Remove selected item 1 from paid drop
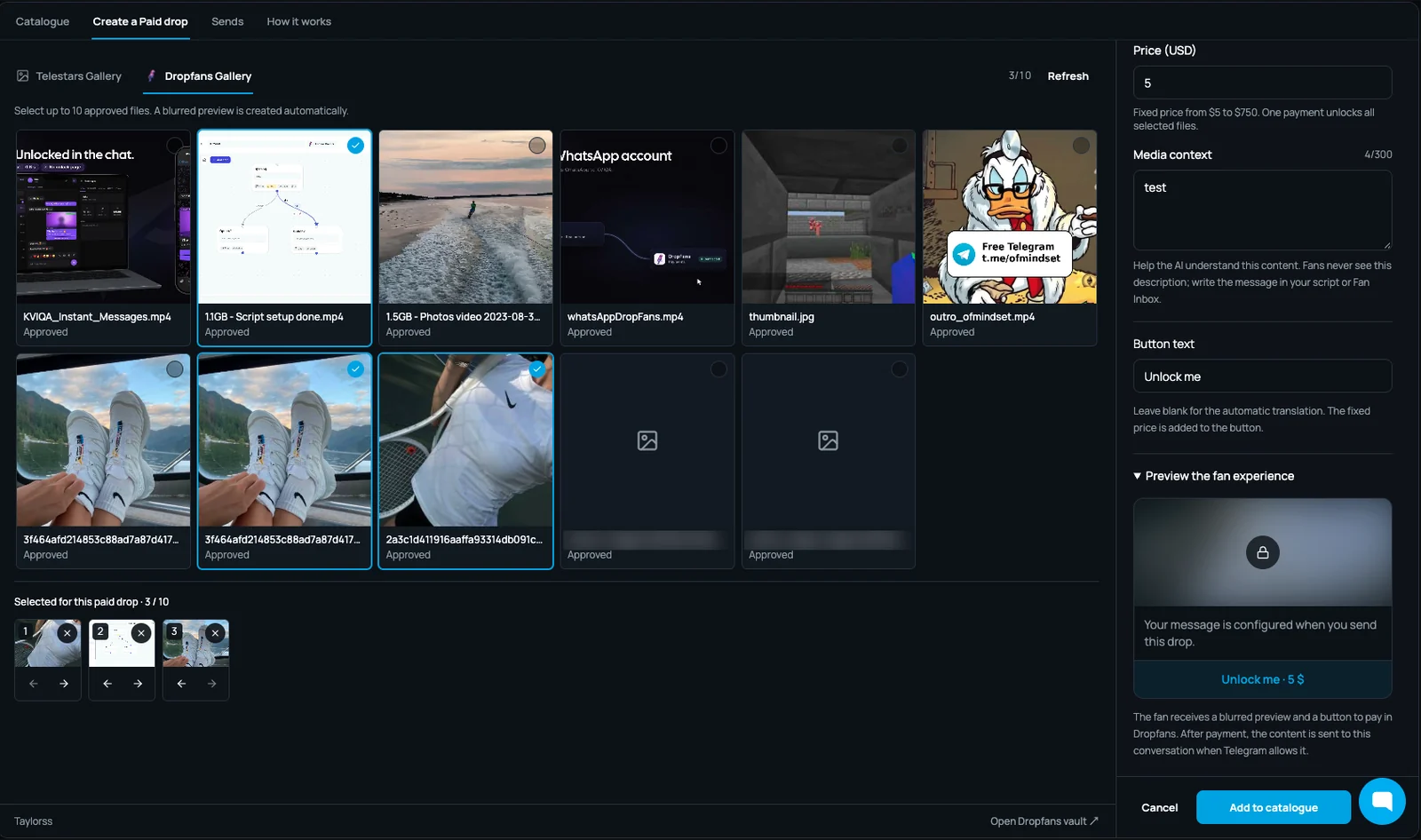The height and width of the screenshot is (840, 1421). 67,633
